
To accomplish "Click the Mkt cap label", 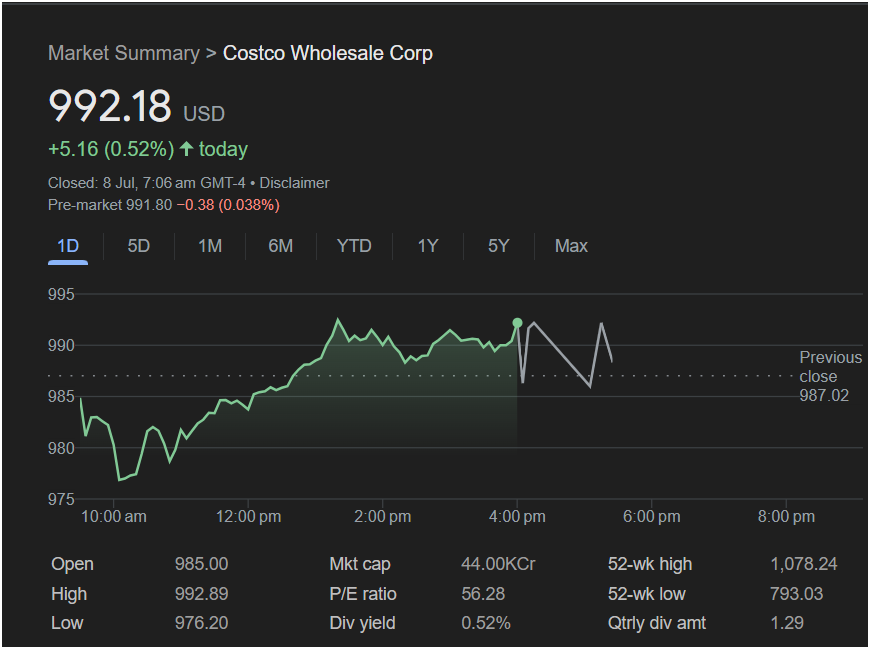I will pos(360,564).
